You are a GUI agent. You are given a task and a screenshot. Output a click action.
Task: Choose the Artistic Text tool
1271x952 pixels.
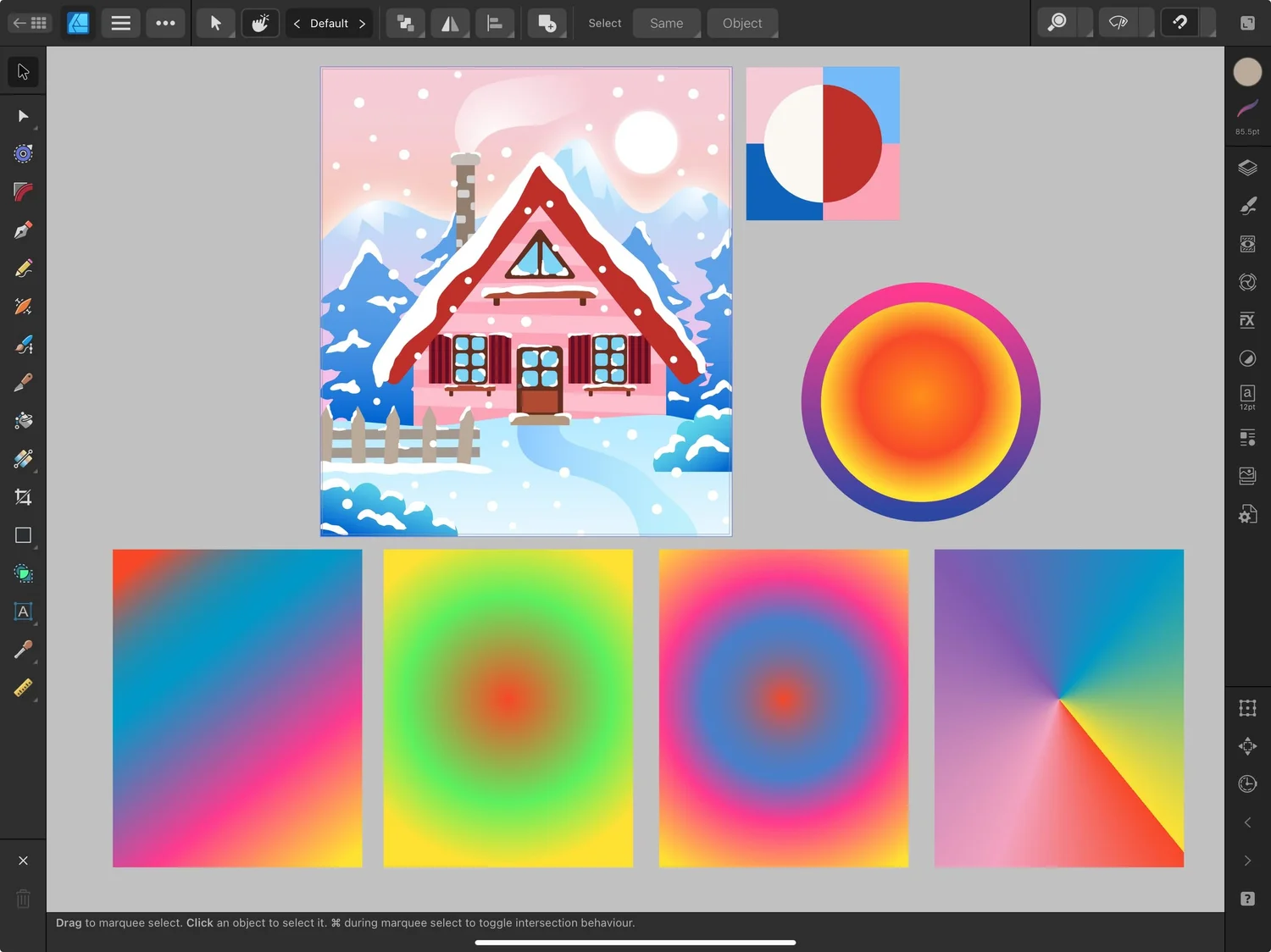click(x=23, y=612)
